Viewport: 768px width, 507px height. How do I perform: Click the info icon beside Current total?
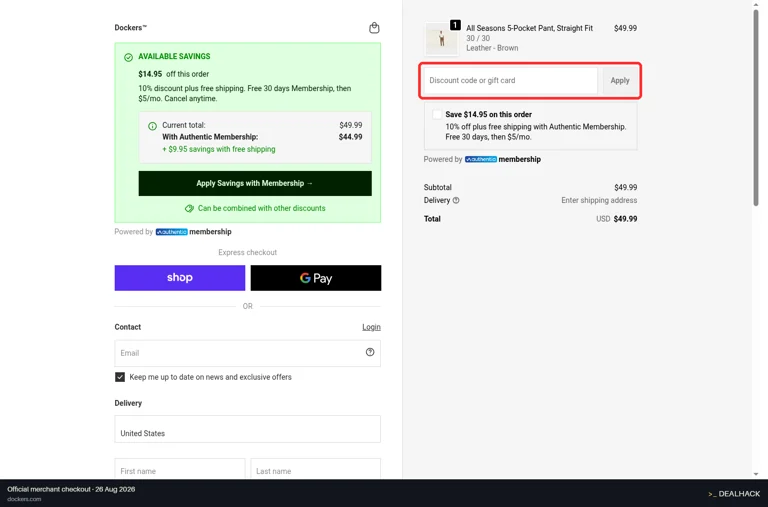[152, 126]
